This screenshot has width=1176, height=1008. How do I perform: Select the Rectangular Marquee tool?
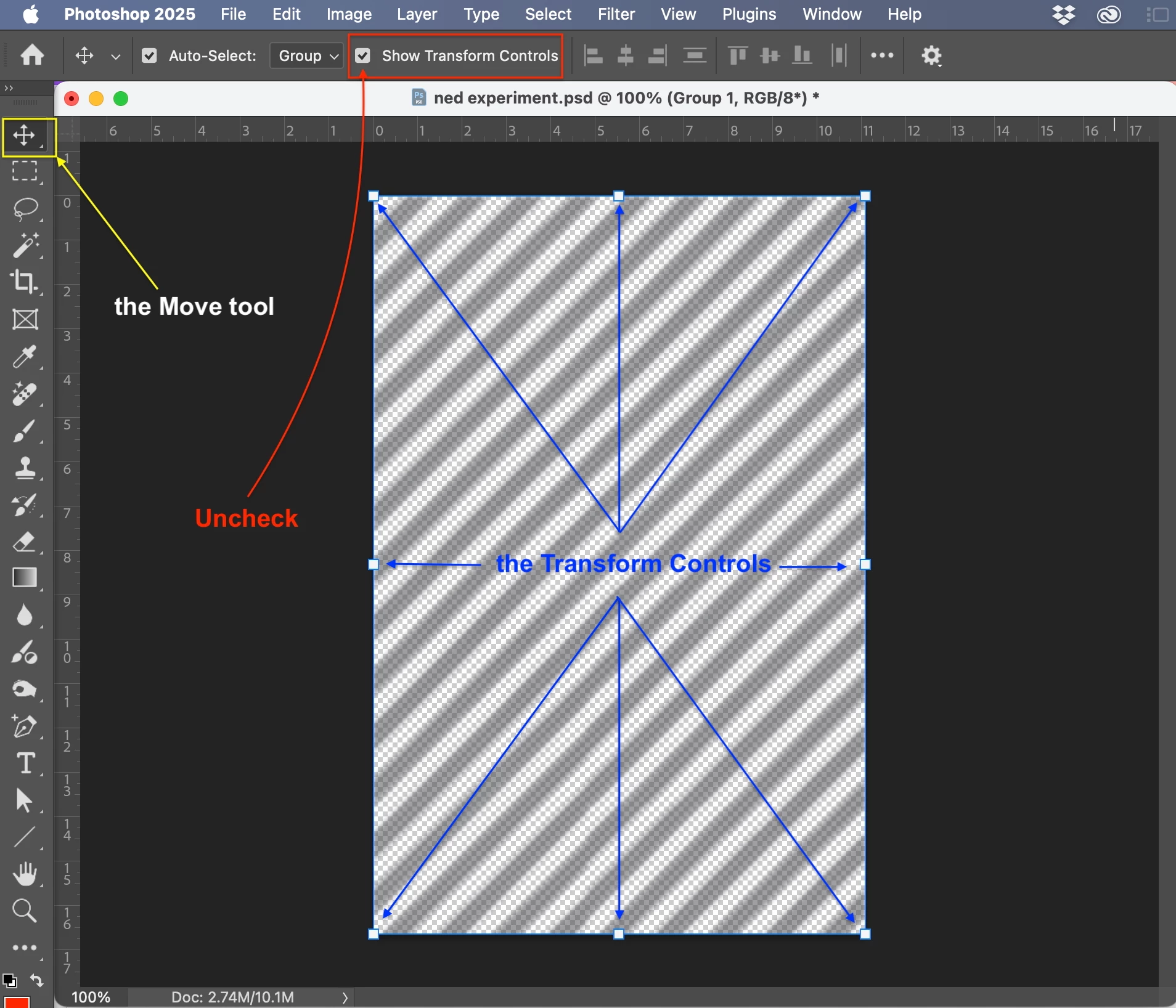pos(25,171)
